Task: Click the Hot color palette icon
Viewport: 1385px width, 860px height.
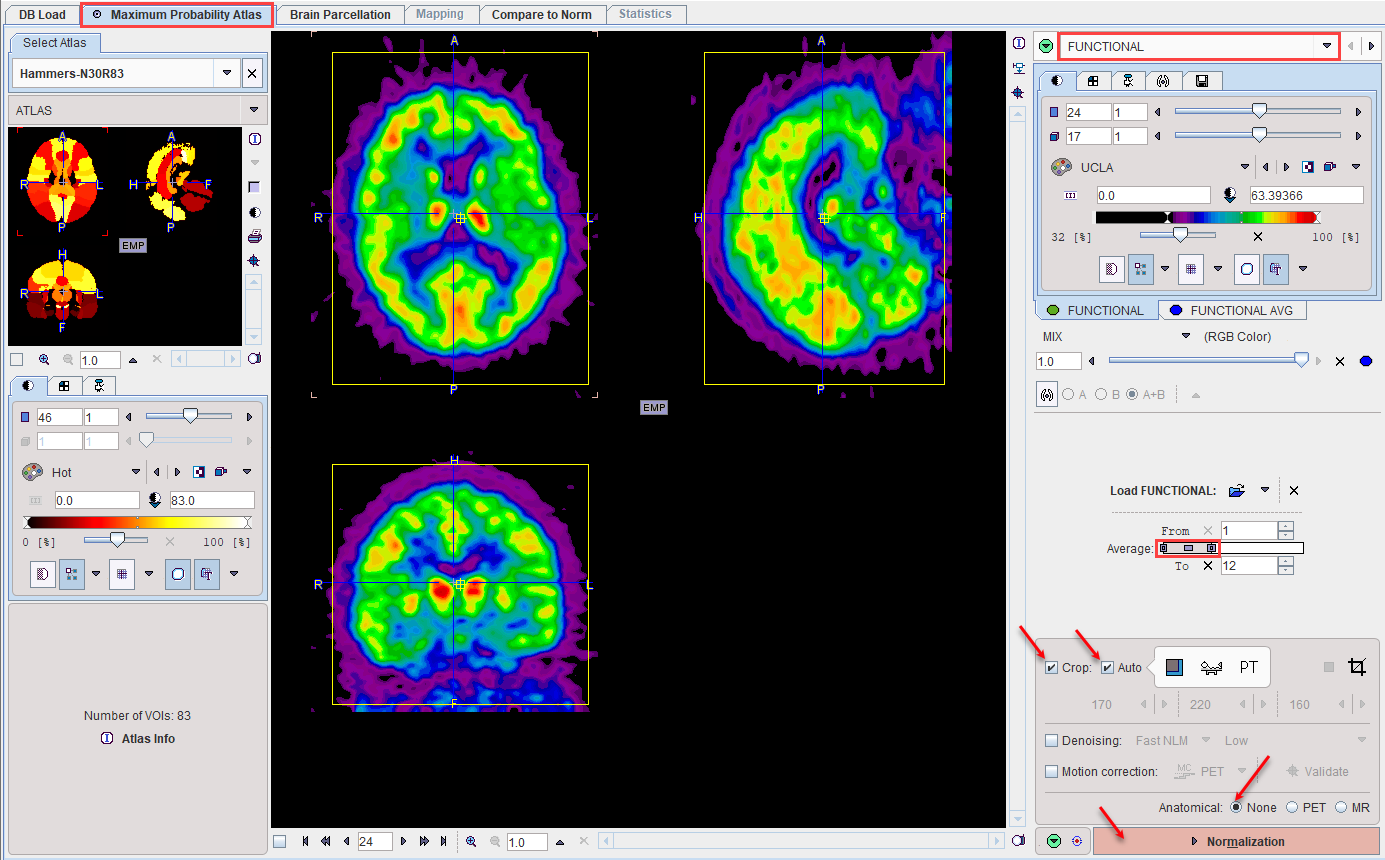Action: pyautogui.click(x=33, y=472)
